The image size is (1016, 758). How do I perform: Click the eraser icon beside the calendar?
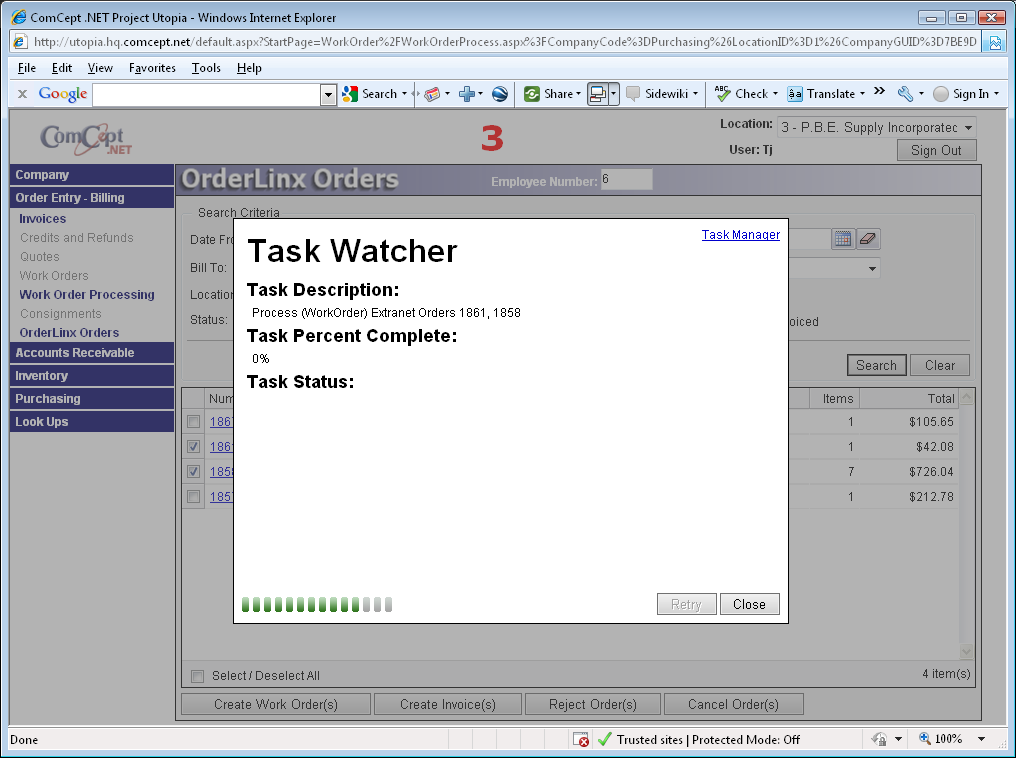[x=867, y=239]
